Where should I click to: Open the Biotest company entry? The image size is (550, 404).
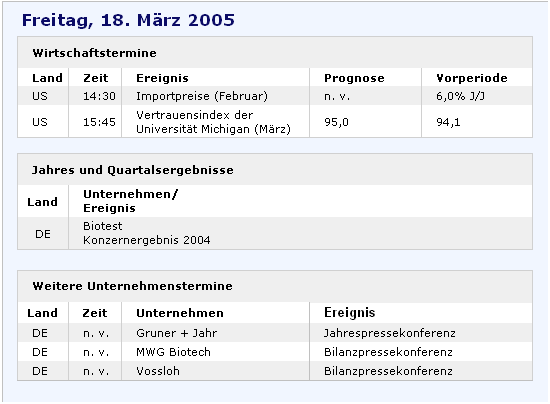coord(103,226)
